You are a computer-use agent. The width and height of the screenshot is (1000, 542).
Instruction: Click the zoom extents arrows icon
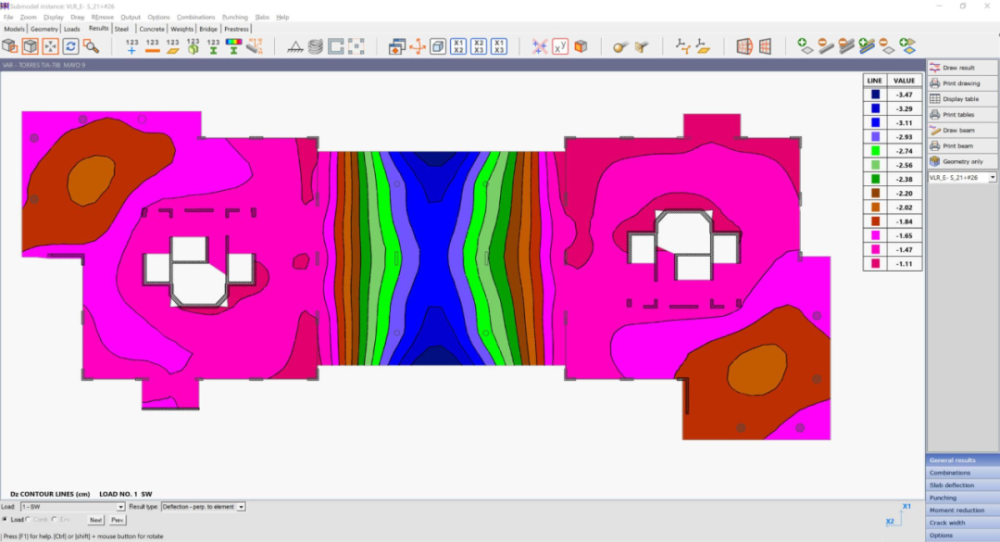[x=51, y=46]
